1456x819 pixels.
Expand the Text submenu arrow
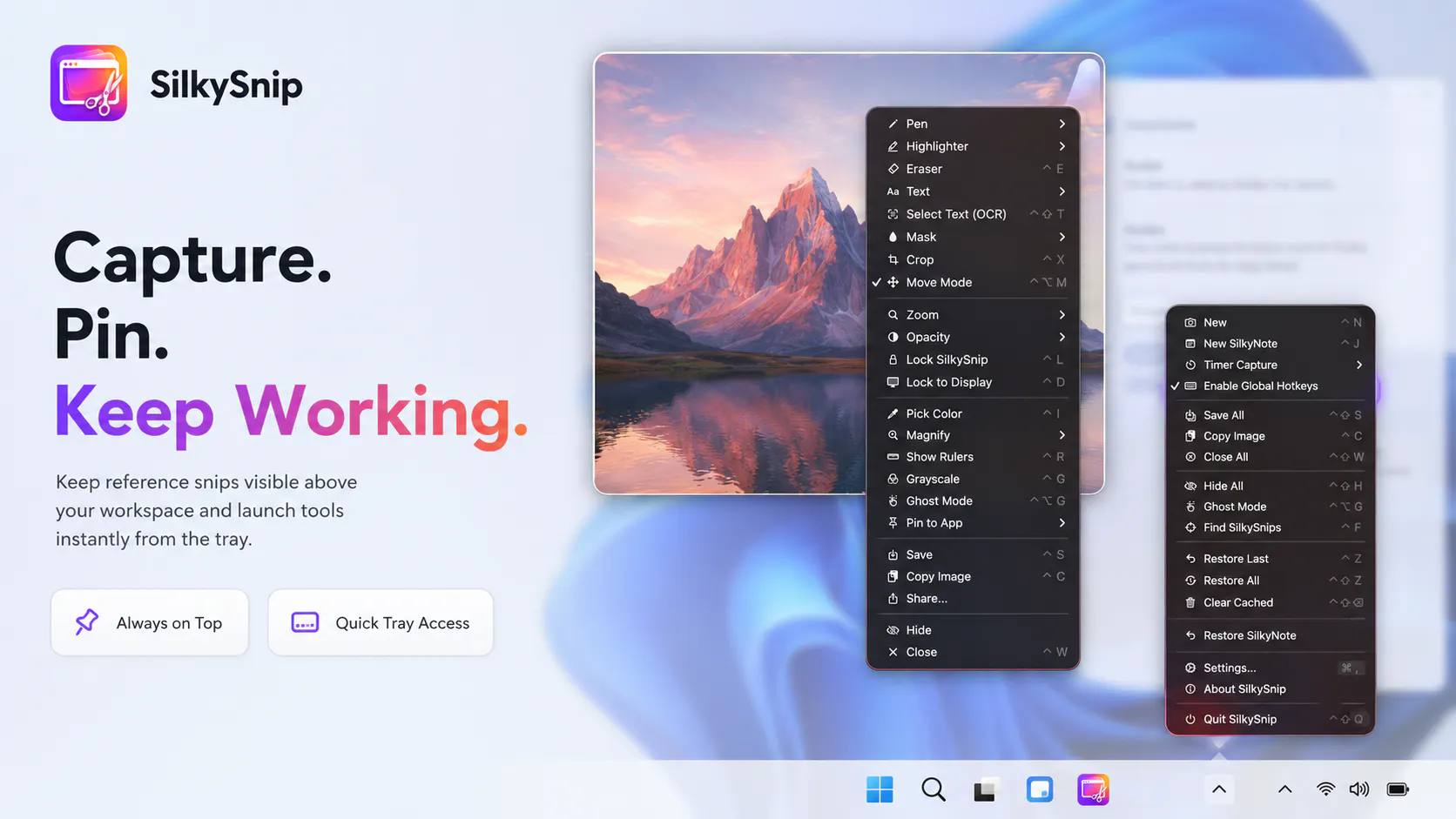click(1062, 191)
